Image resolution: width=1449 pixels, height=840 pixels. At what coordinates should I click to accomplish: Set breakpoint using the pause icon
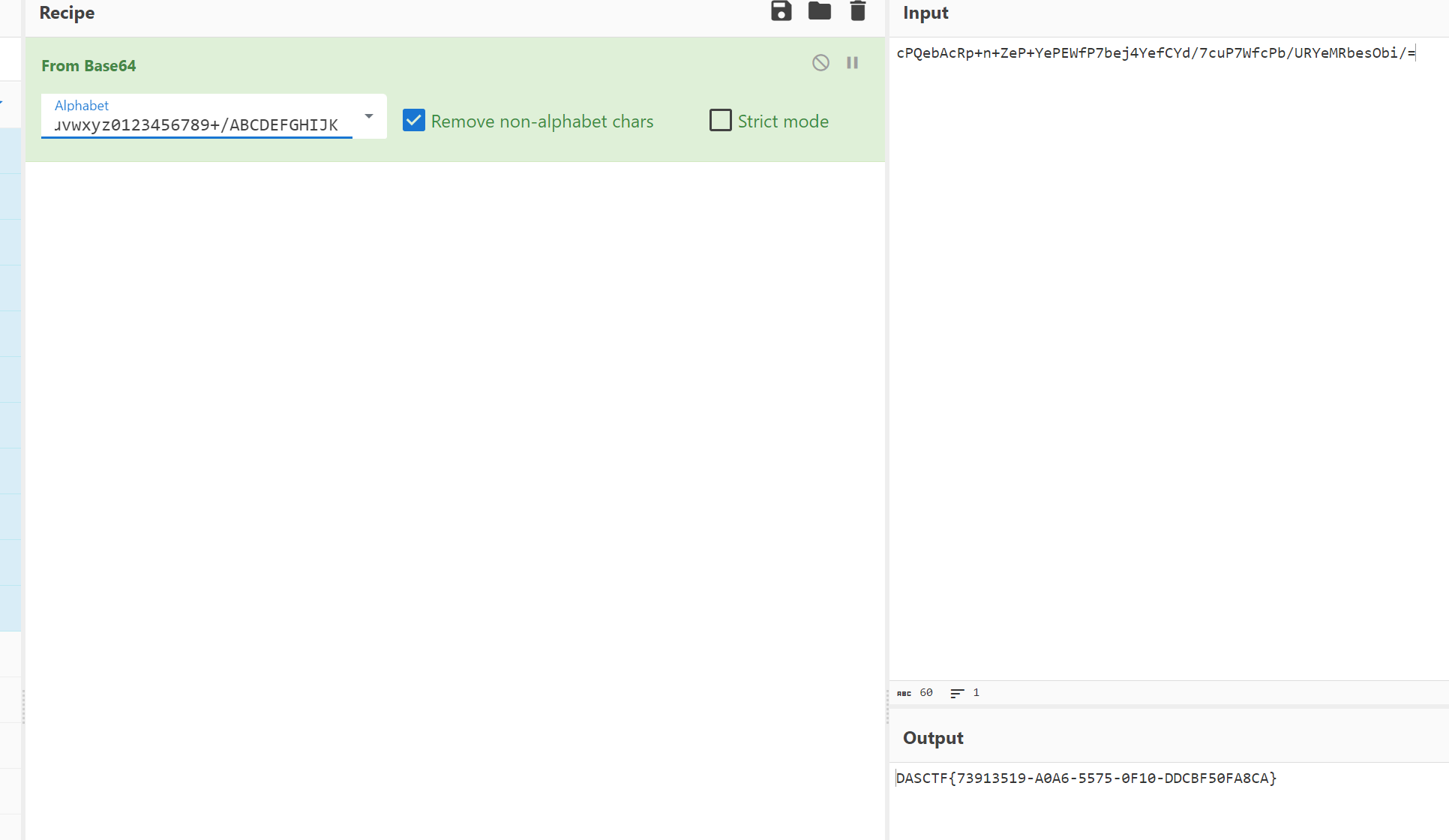click(852, 63)
